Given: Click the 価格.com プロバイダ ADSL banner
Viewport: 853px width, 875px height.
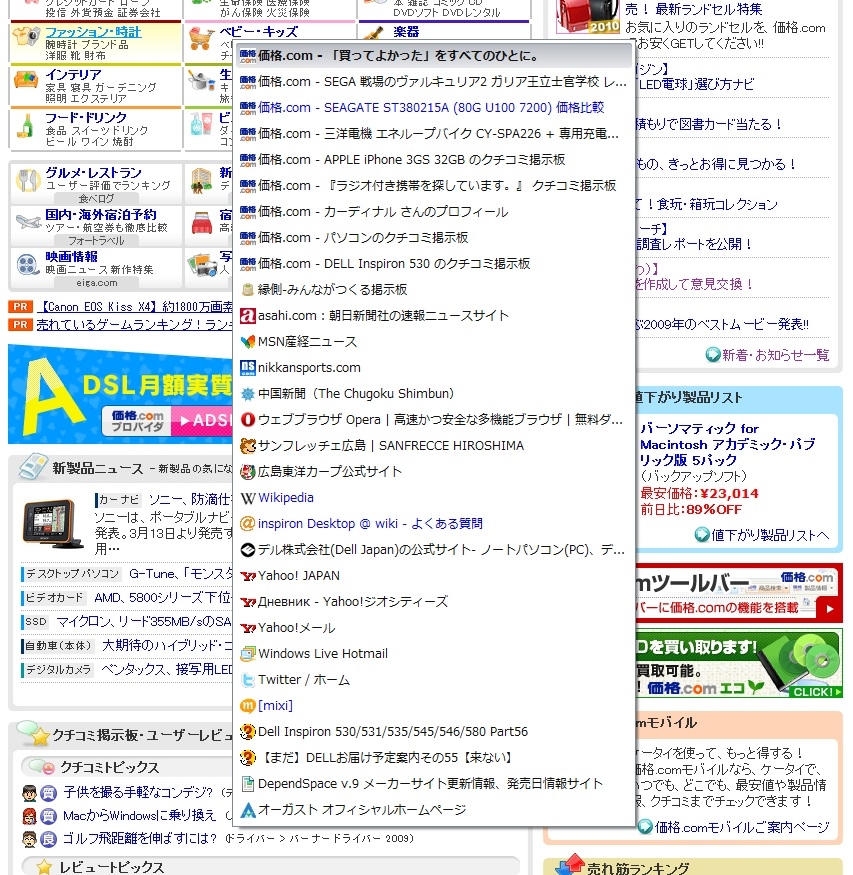Looking at the screenshot, I should [x=120, y=394].
